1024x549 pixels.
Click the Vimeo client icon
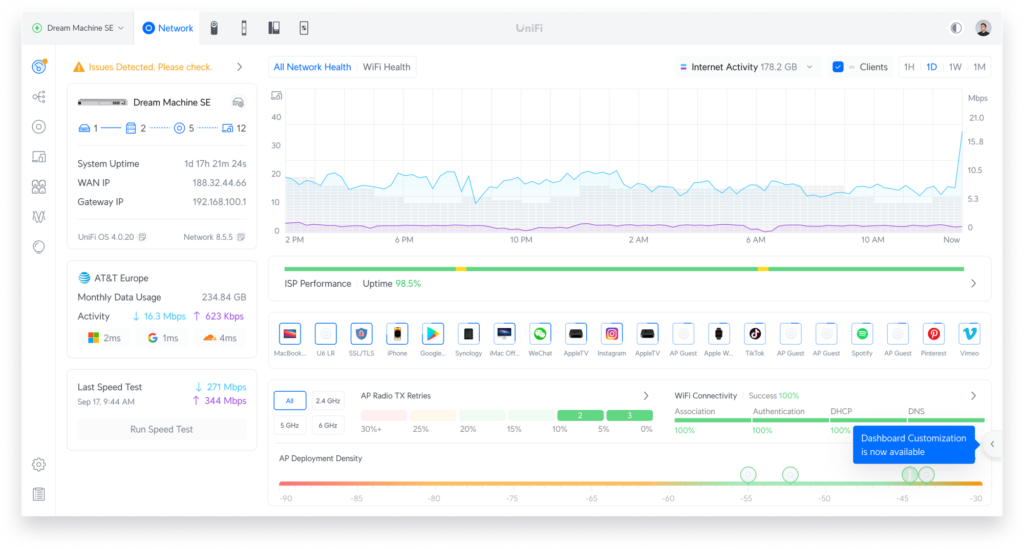(969, 334)
